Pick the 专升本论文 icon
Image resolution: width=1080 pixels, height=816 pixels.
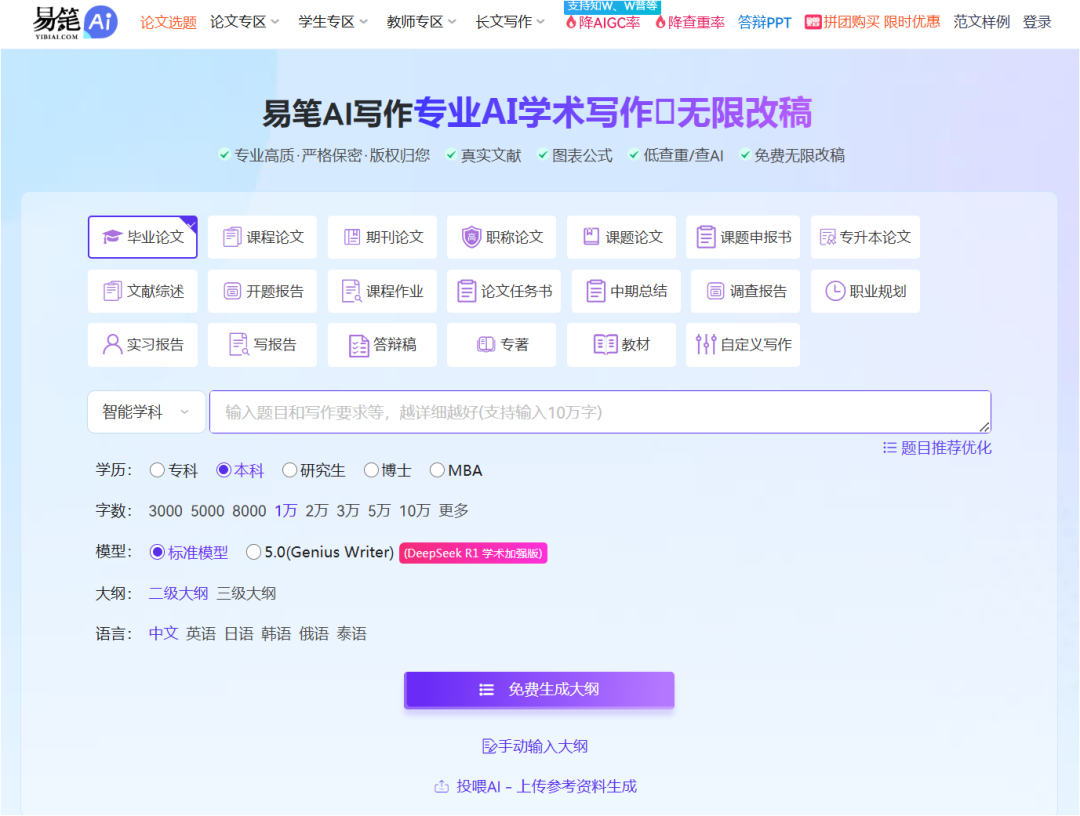827,237
